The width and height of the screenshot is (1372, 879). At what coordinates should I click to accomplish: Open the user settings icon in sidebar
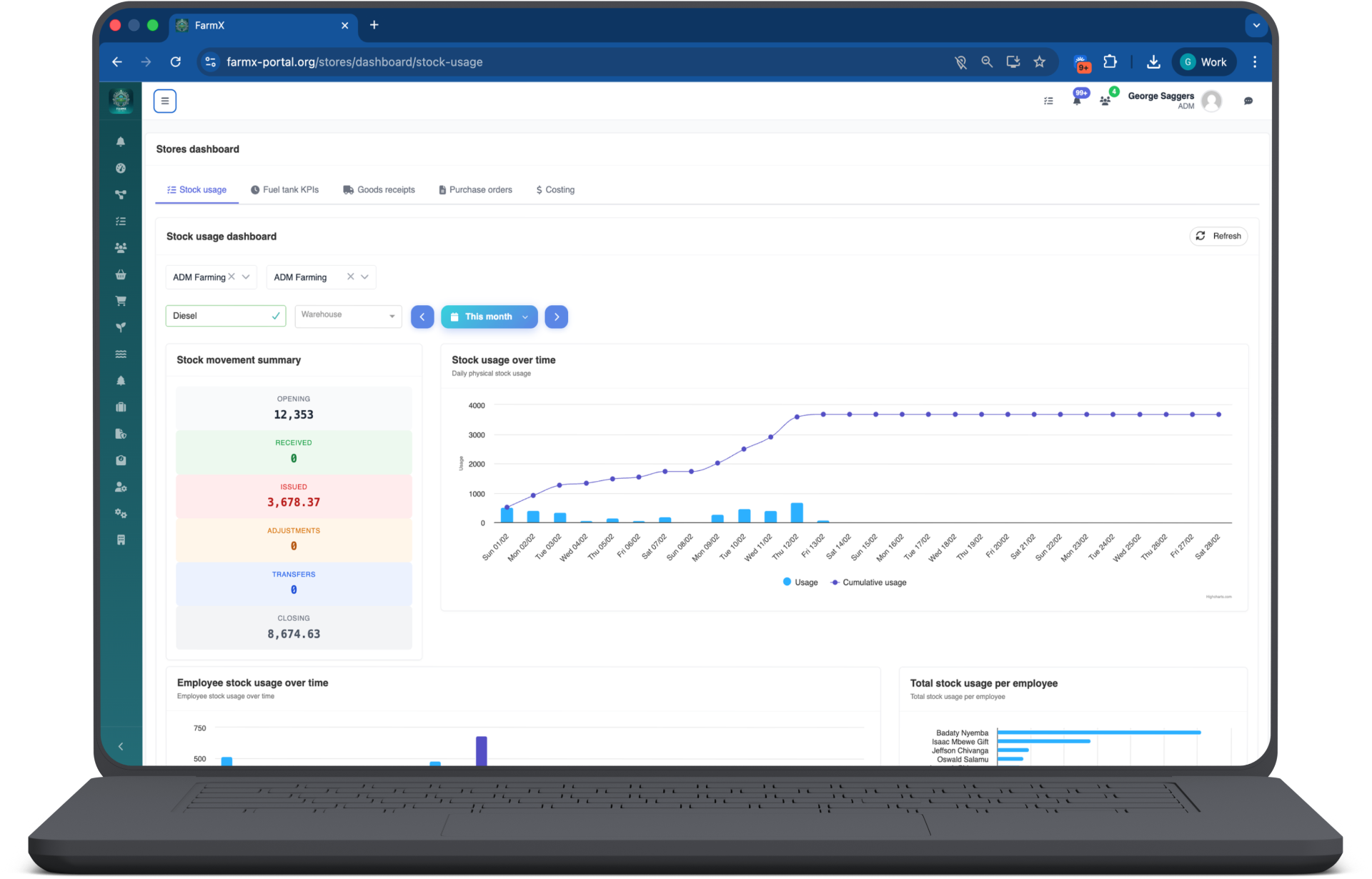121,487
